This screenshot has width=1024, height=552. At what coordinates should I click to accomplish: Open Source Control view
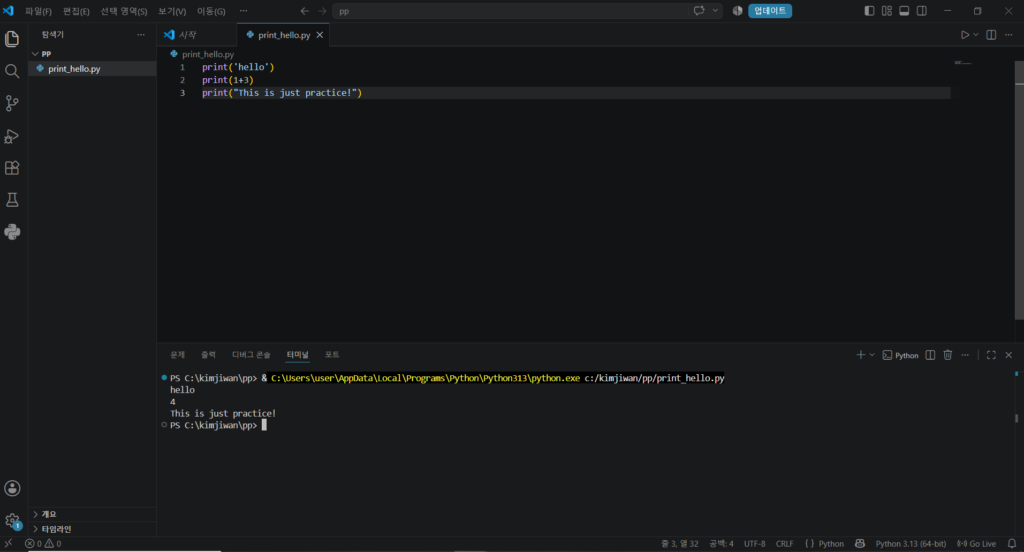pyautogui.click(x=12, y=103)
